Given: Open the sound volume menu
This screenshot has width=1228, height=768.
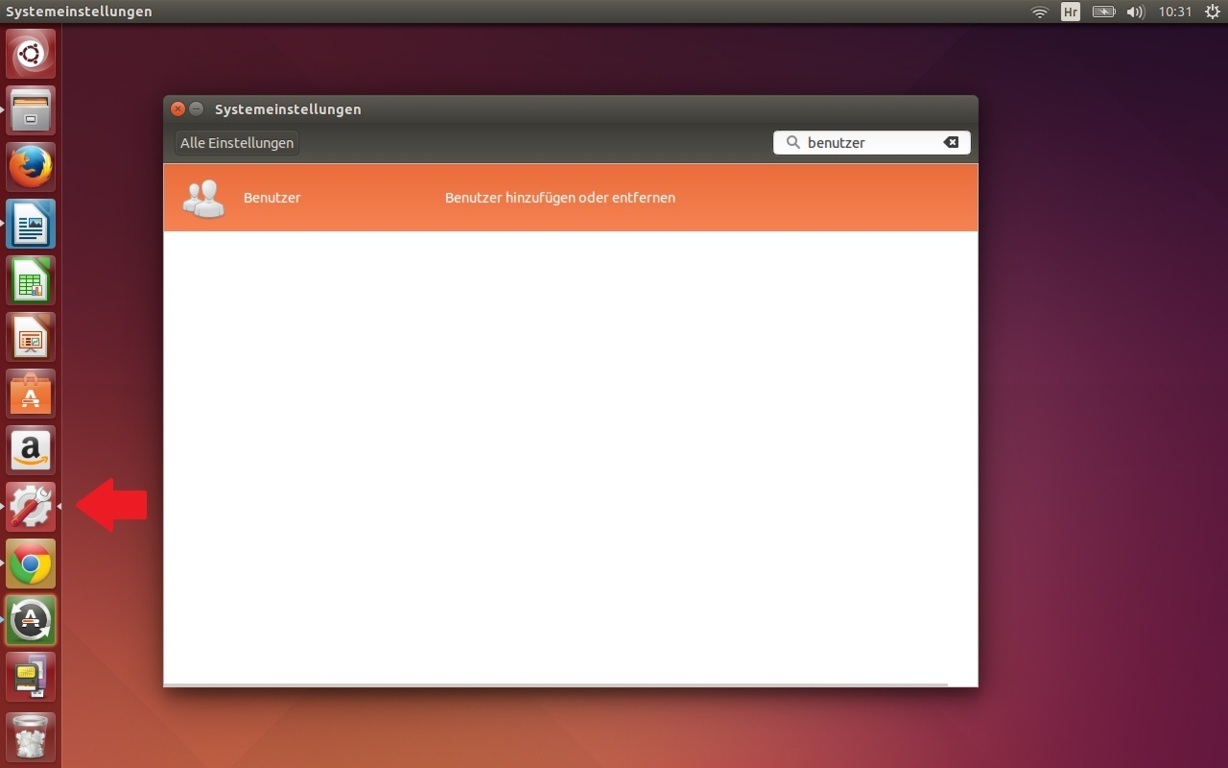Looking at the screenshot, I should (1135, 12).
